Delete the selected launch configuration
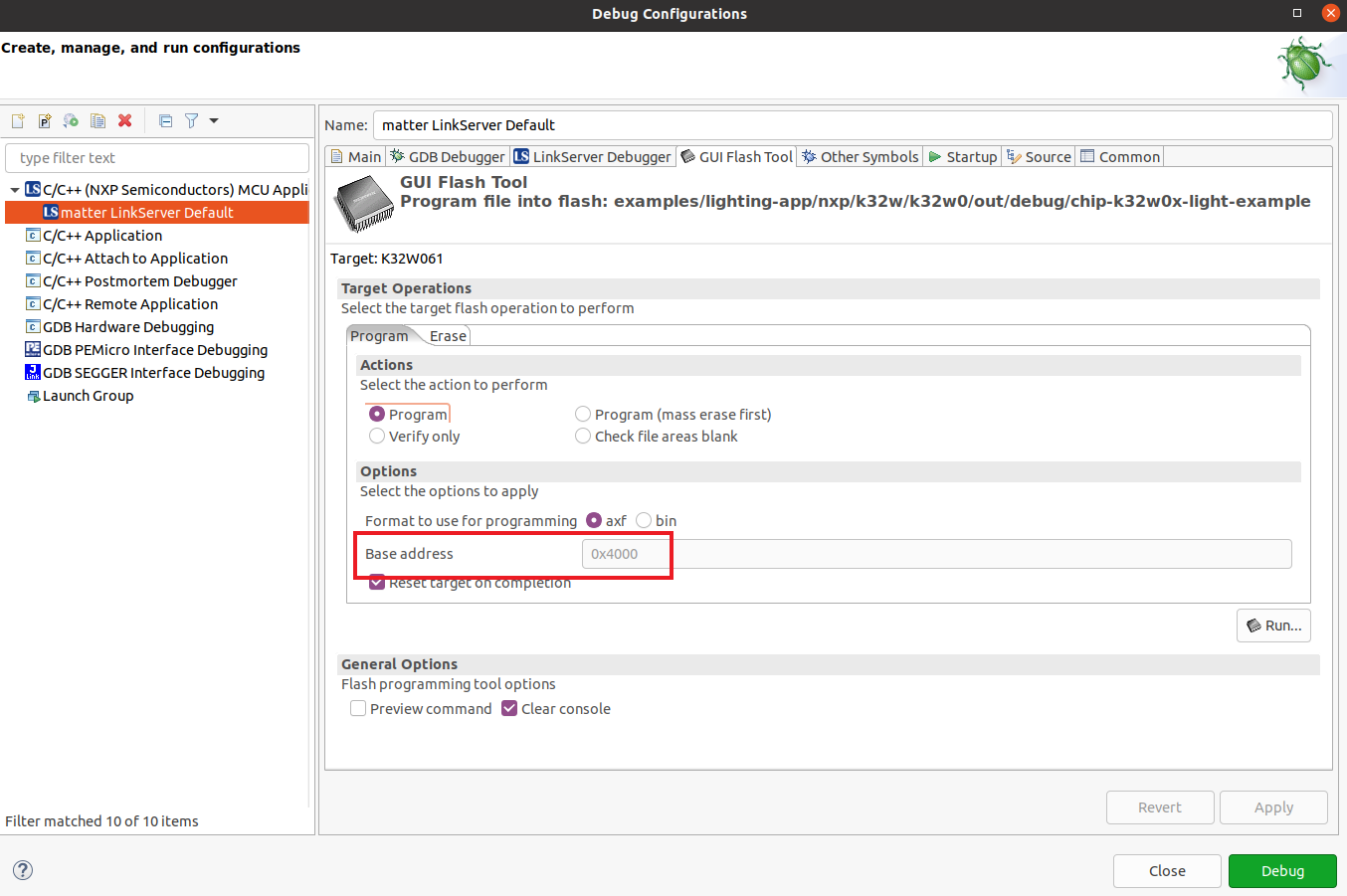The width and height of the screenshot is (1347, 896). point(123,120)
